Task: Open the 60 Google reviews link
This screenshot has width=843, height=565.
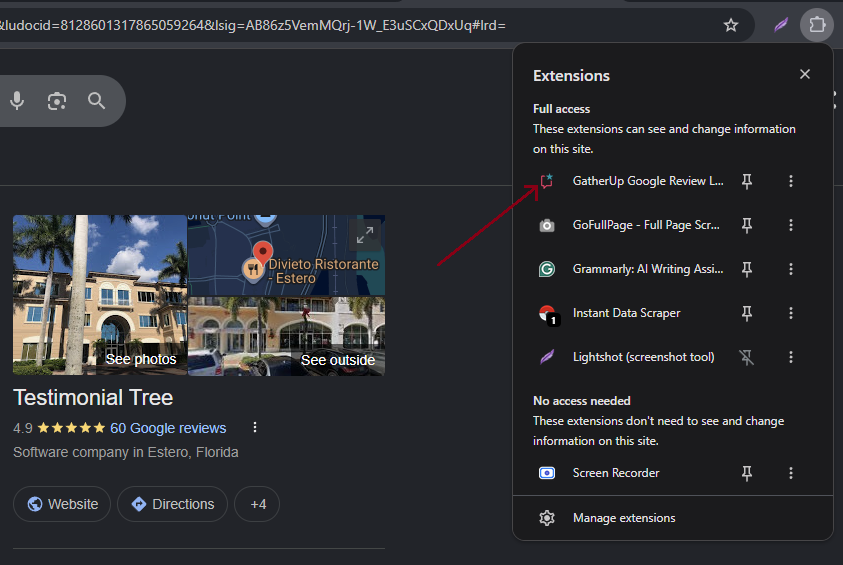Action: pyautogui.click(x=168, y=428)
